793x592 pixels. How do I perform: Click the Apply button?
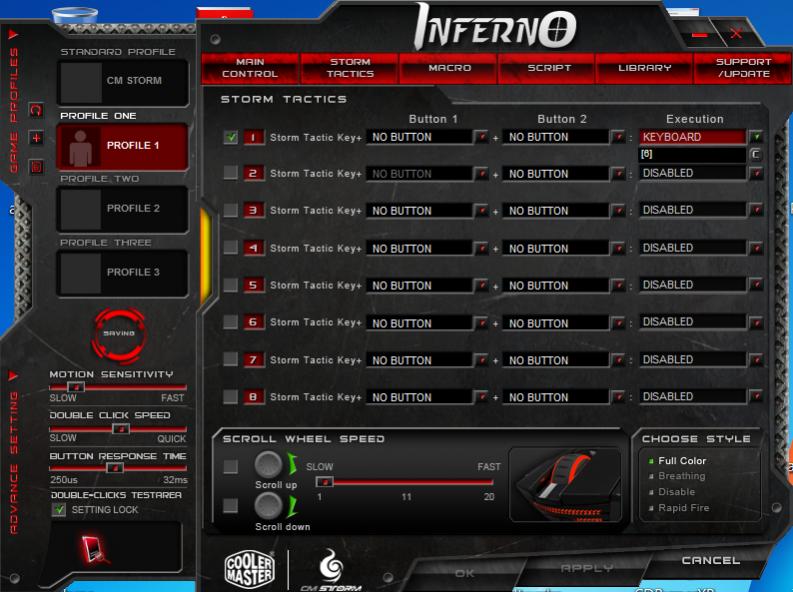pos(587,568)
